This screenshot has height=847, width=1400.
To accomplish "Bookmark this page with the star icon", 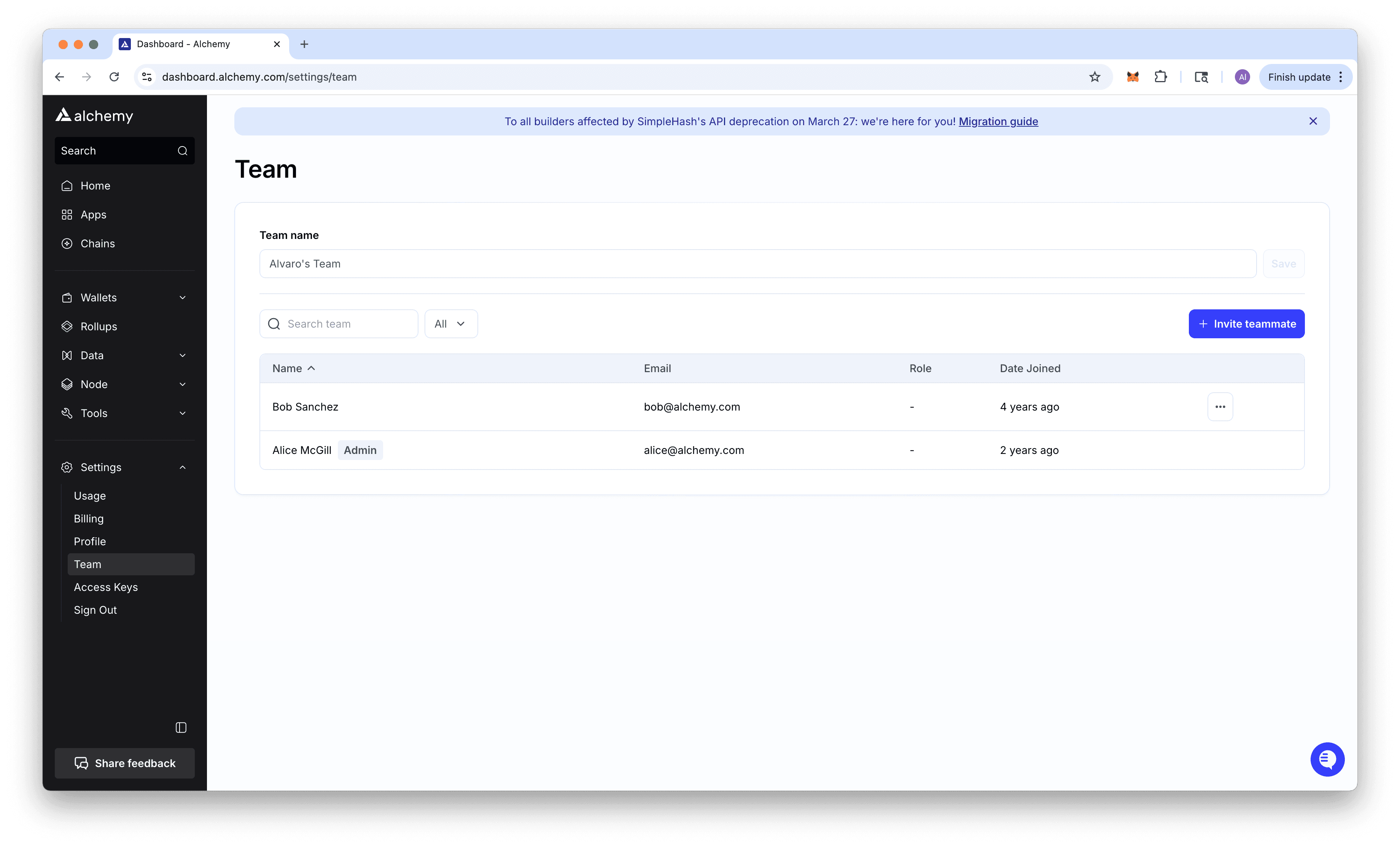I will (x=1094, y=77).
